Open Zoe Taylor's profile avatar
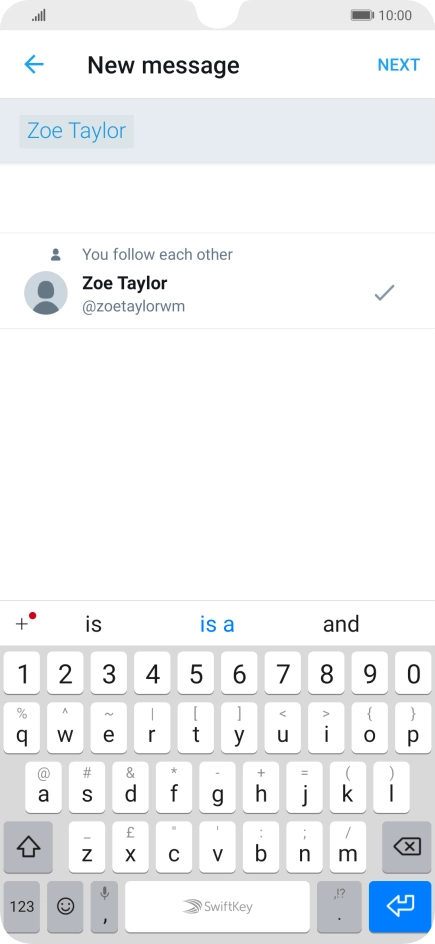Screen dimensions: 435x944 click(x=46, y=293)
